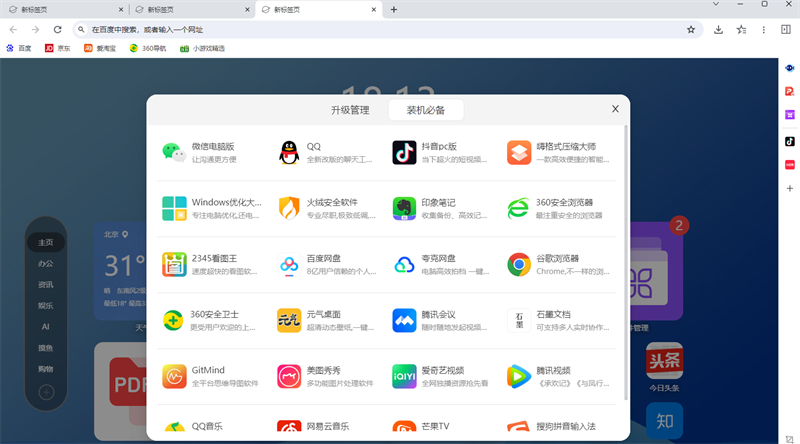Select AI in the left navigation
The width and height of the screenshot is (800, 444).
tap(45, 327)
